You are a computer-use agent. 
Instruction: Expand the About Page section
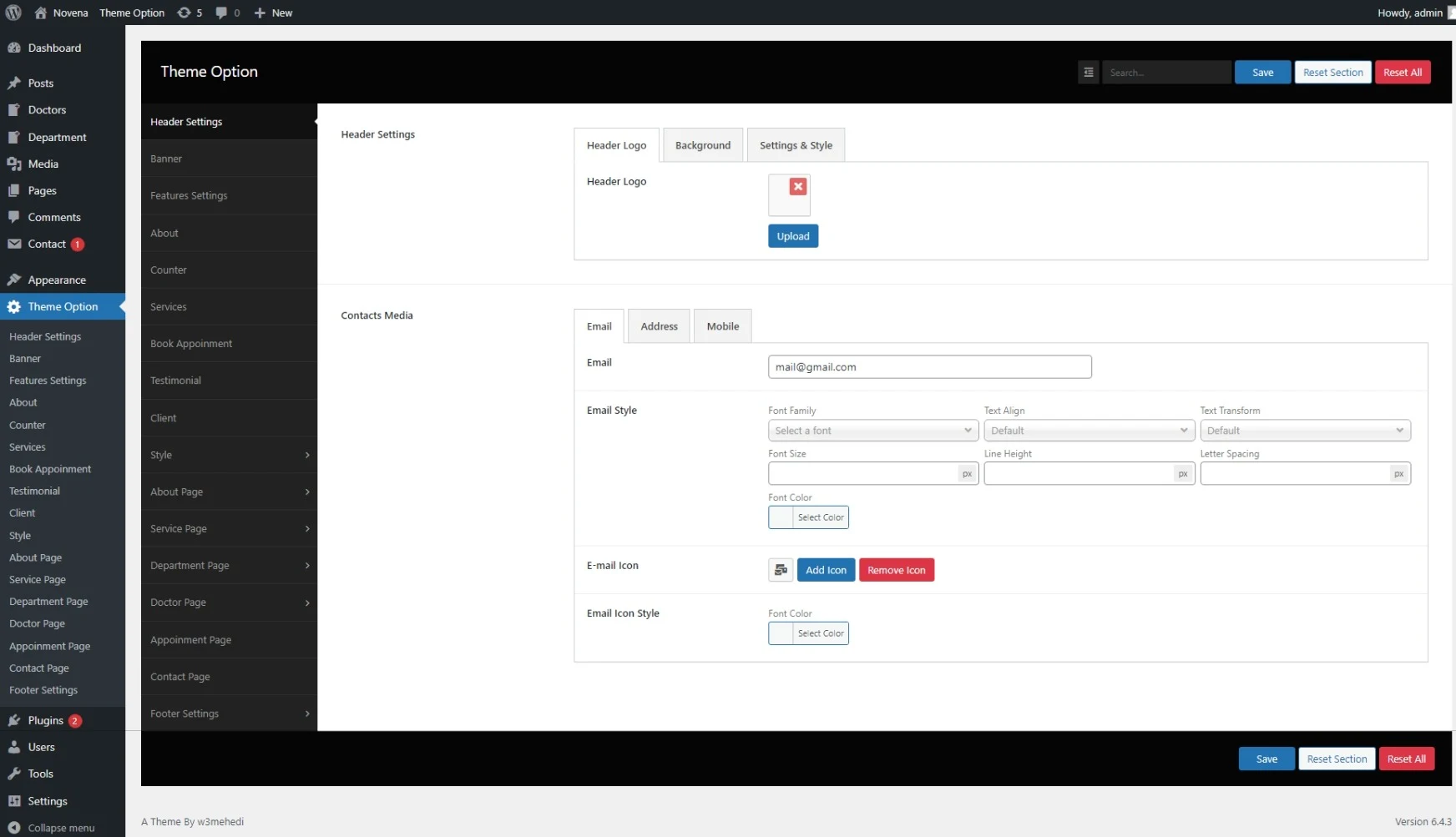[x=228, y=492]
